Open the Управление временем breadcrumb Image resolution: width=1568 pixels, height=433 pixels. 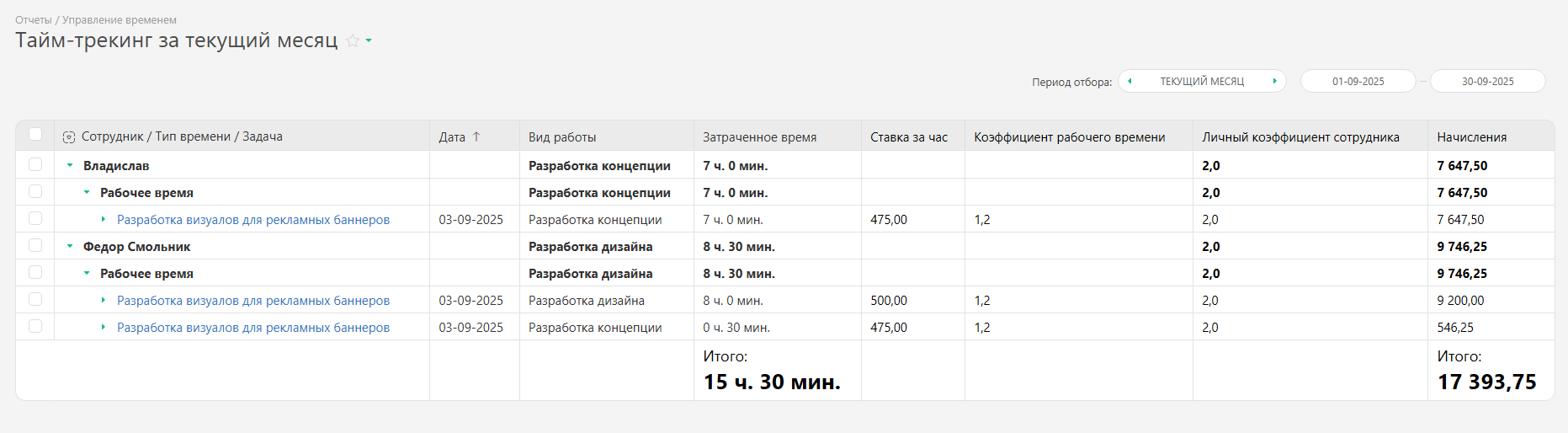click(x=120, y=20)
